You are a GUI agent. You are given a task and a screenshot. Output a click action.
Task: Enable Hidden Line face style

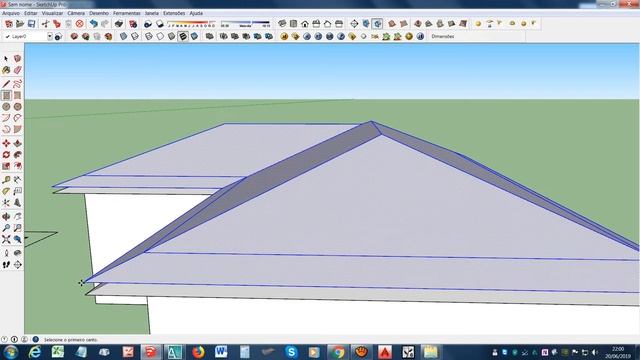coord(160,36)
